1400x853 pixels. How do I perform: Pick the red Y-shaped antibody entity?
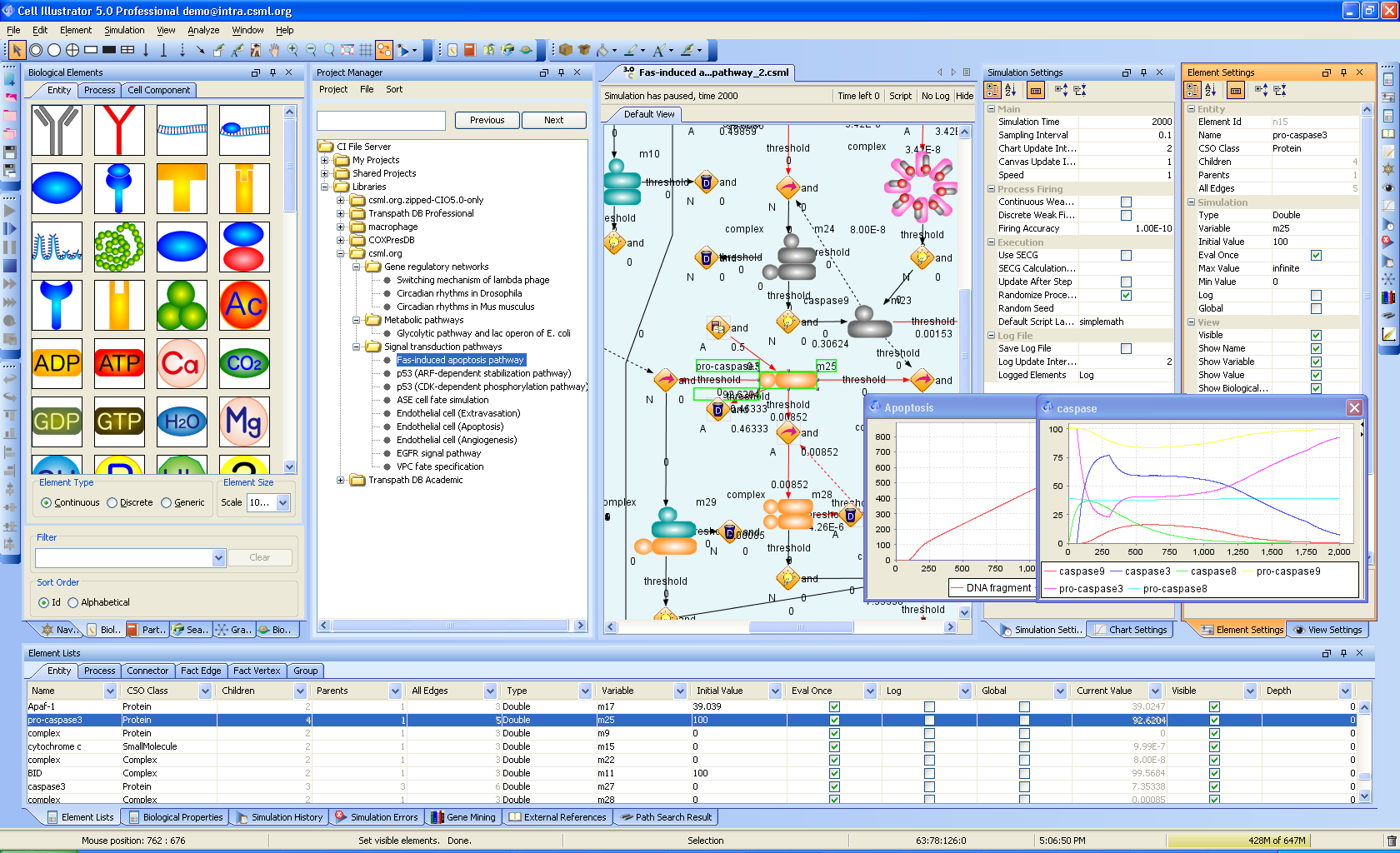(x=119, y=130)
